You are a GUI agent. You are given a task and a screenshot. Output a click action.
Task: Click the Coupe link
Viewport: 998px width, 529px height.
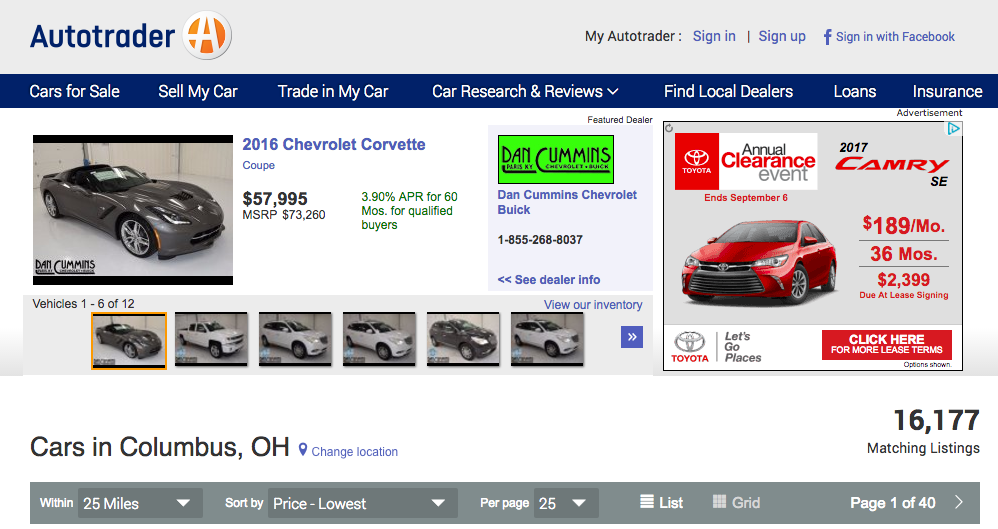coord(258,166)
